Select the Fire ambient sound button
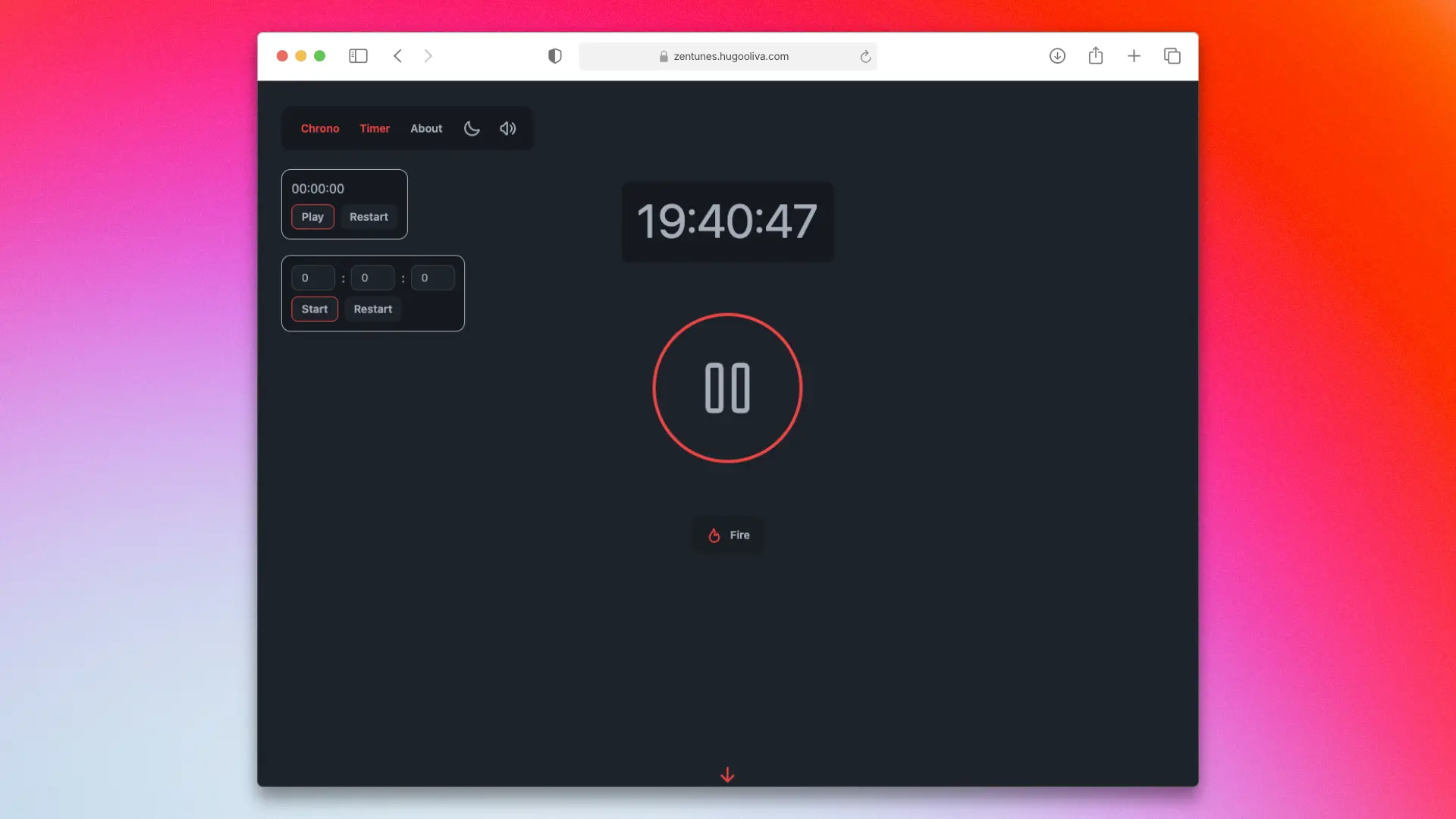Screen dimensions: 1456x819 pos(728,535)
